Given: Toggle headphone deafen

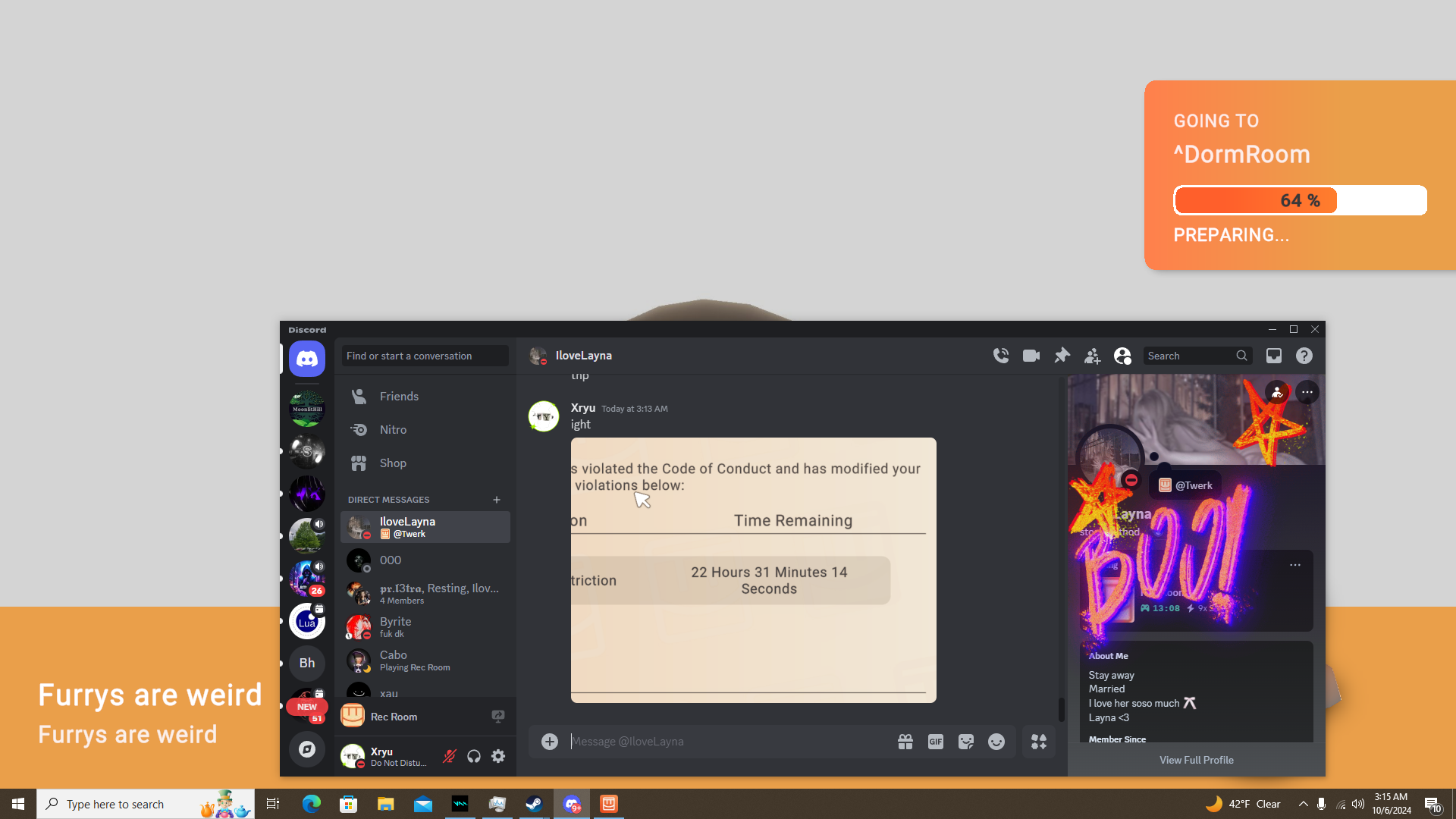Looking at the screenshot, I should pos(474,756).
